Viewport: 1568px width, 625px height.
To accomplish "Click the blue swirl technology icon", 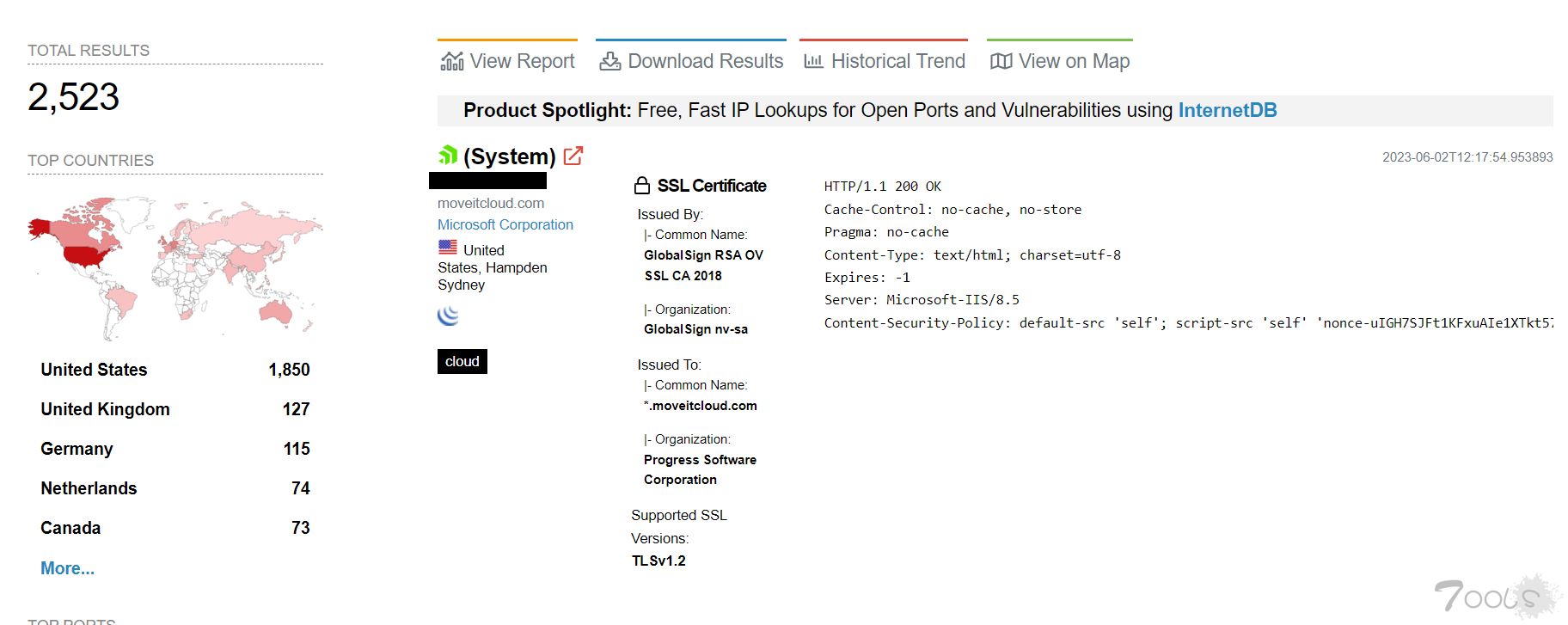I will point(448,316).
